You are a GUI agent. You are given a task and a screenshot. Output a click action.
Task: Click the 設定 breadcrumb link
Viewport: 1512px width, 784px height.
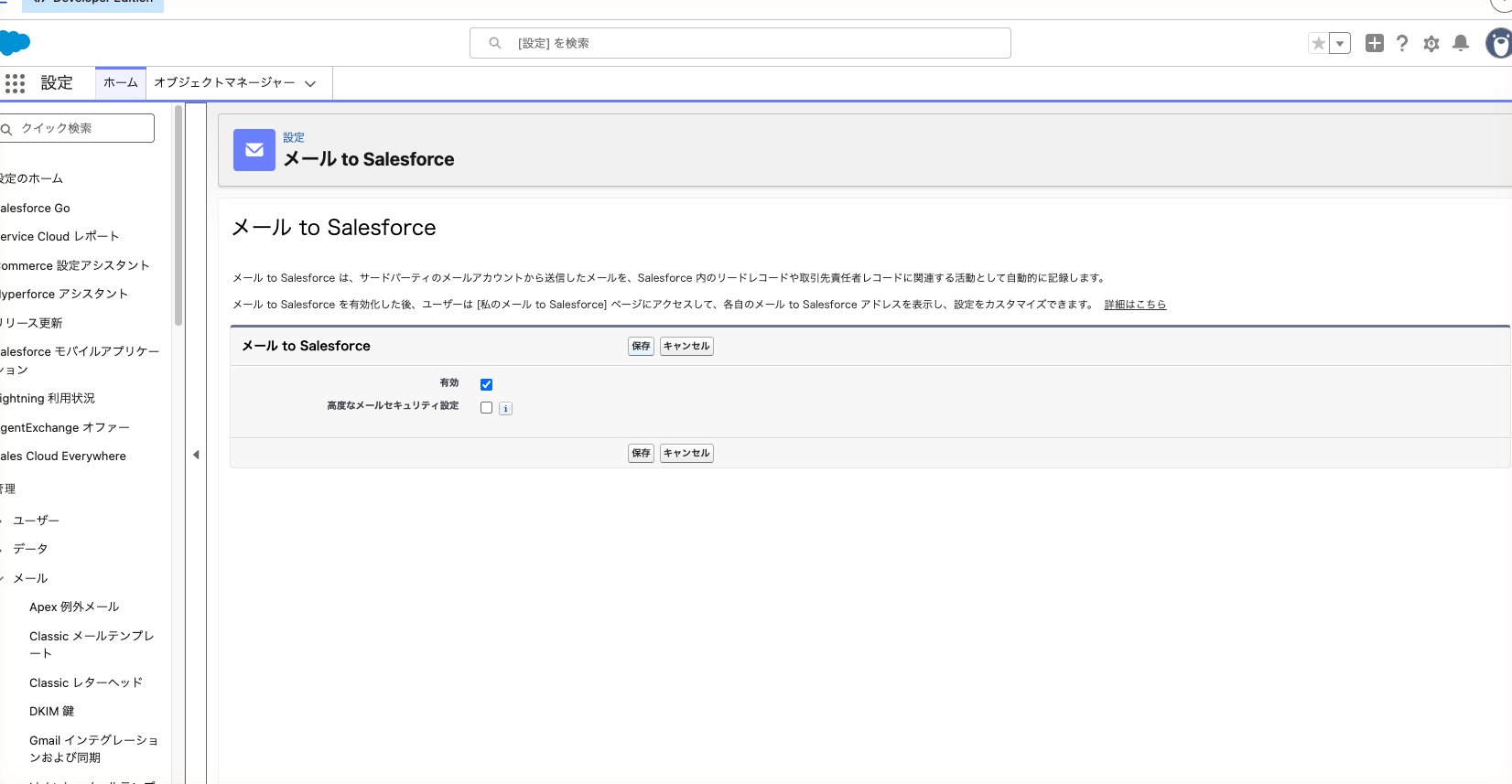(294, 138)
